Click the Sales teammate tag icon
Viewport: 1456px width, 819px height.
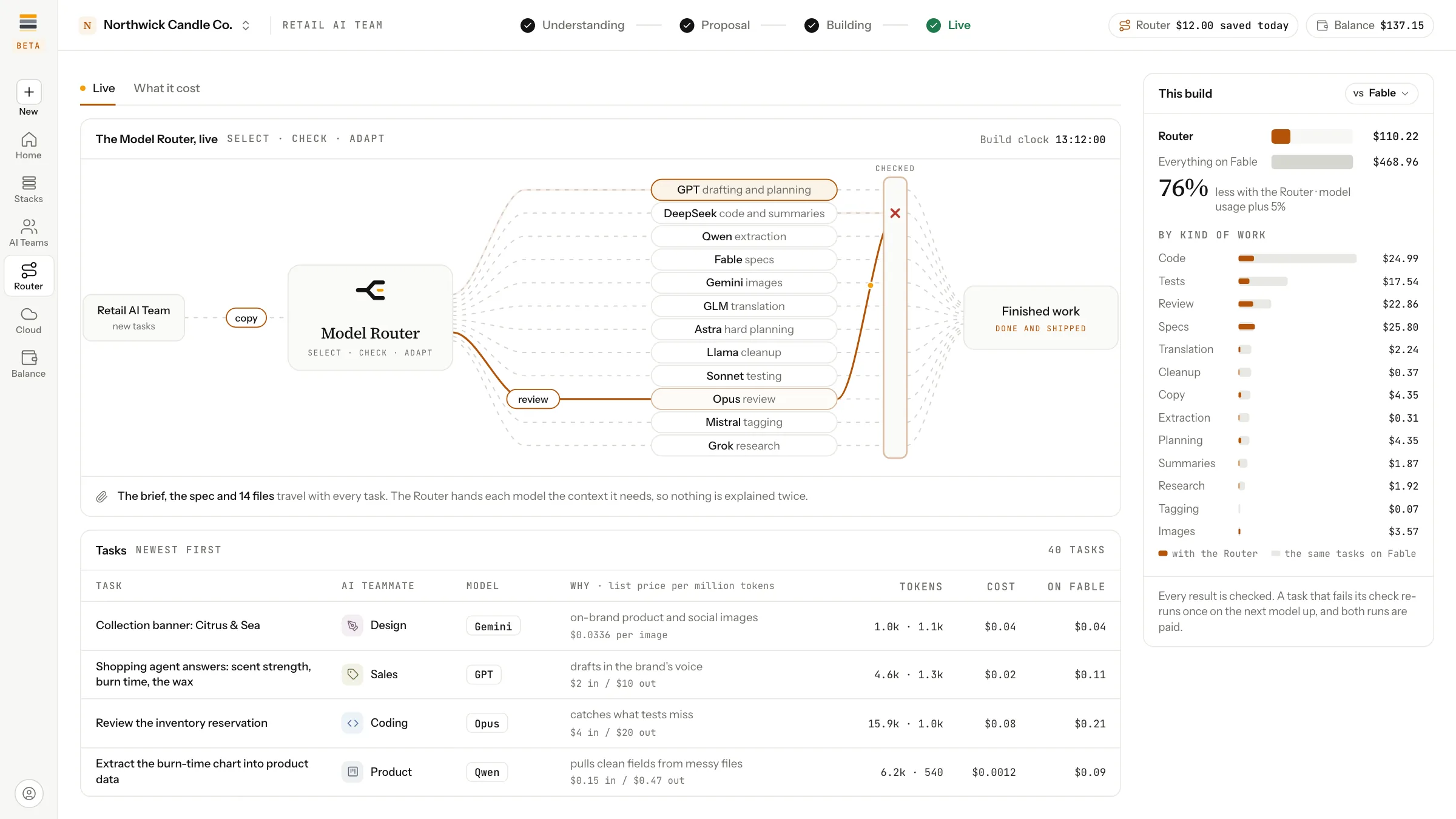[x=352, y=674]
